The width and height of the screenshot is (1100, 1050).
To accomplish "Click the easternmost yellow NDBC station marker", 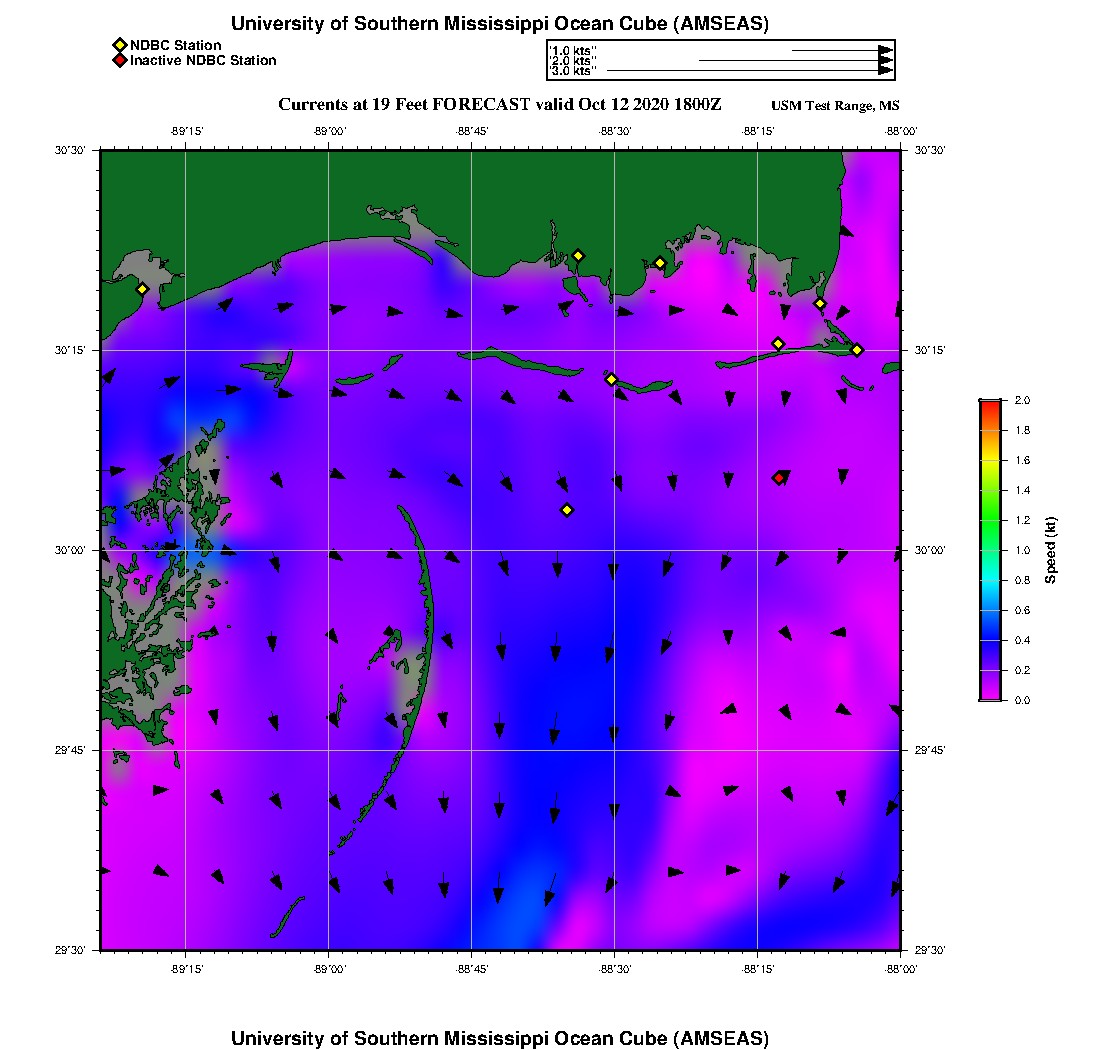I will click(x=857, y=349).
